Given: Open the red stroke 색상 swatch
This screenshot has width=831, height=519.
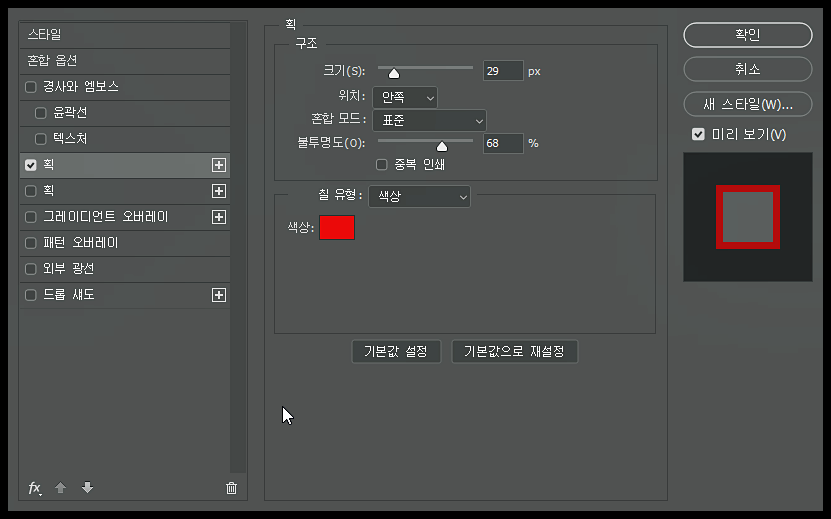Looking at the screenshot, I should click(x=337, y=227).
